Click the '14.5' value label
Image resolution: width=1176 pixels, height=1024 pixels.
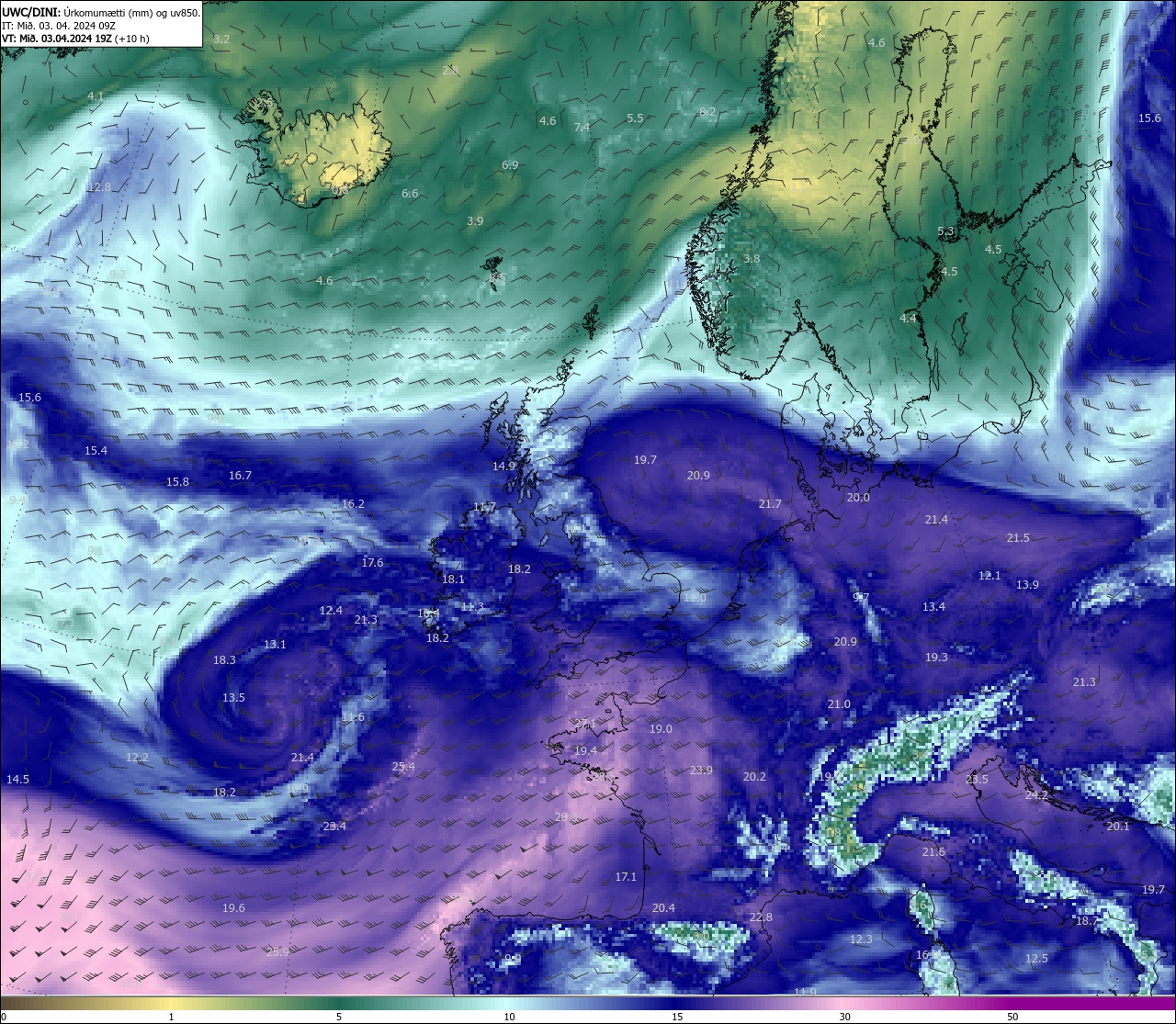pos(17,780)
